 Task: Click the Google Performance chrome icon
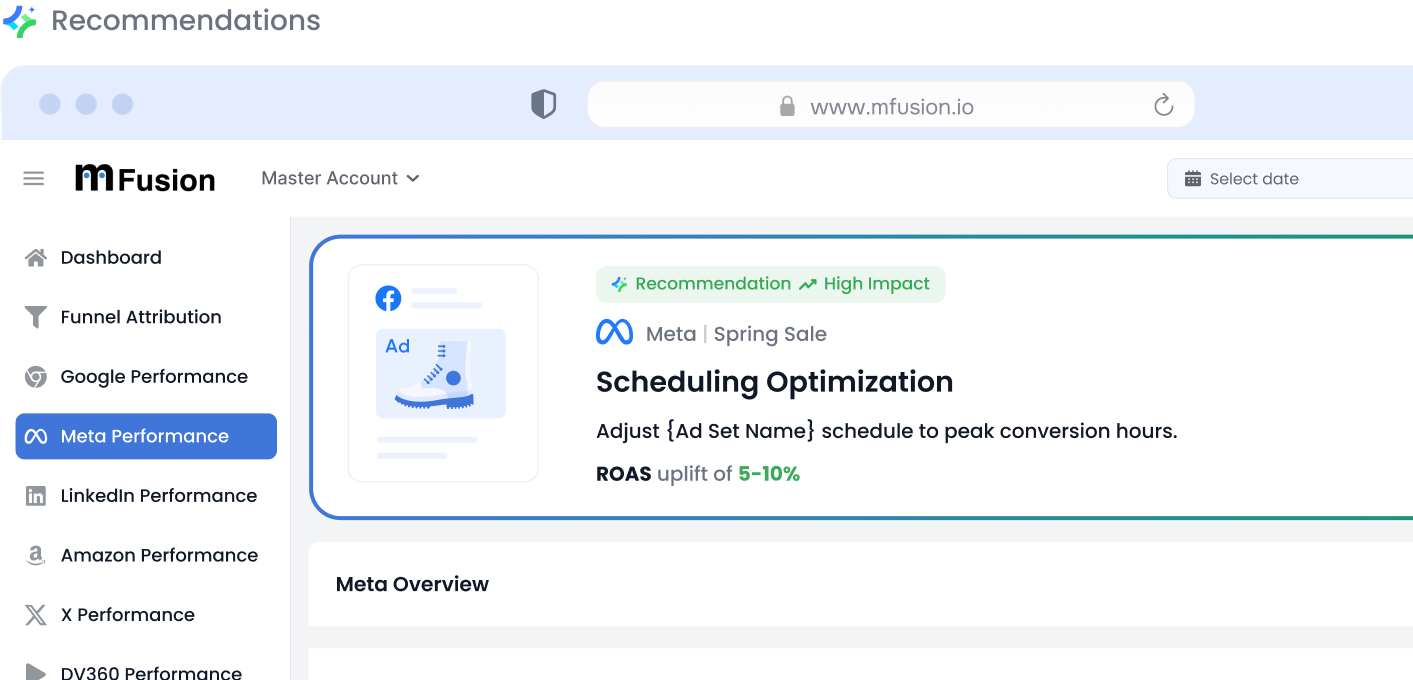click(x=36, y=377)
